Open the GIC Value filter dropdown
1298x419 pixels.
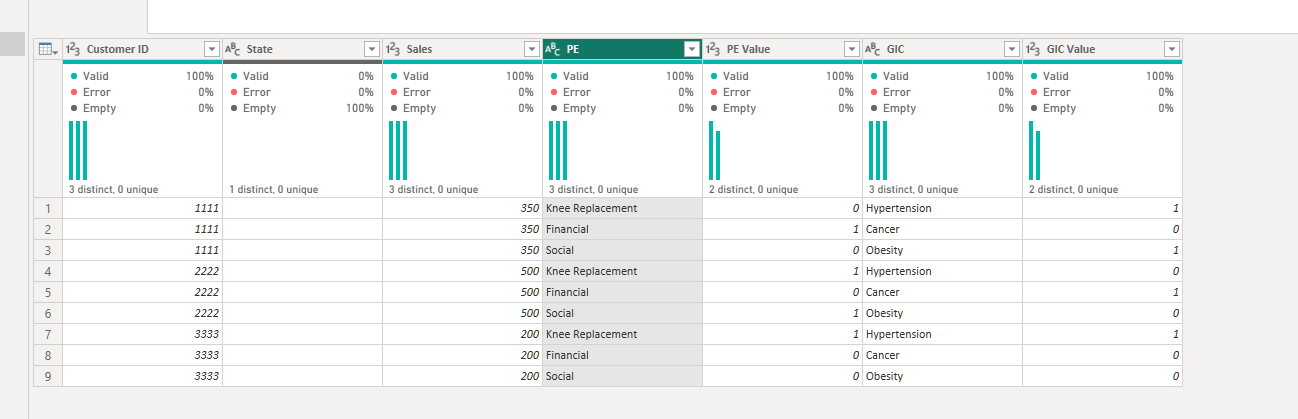tap(1171, 49)
